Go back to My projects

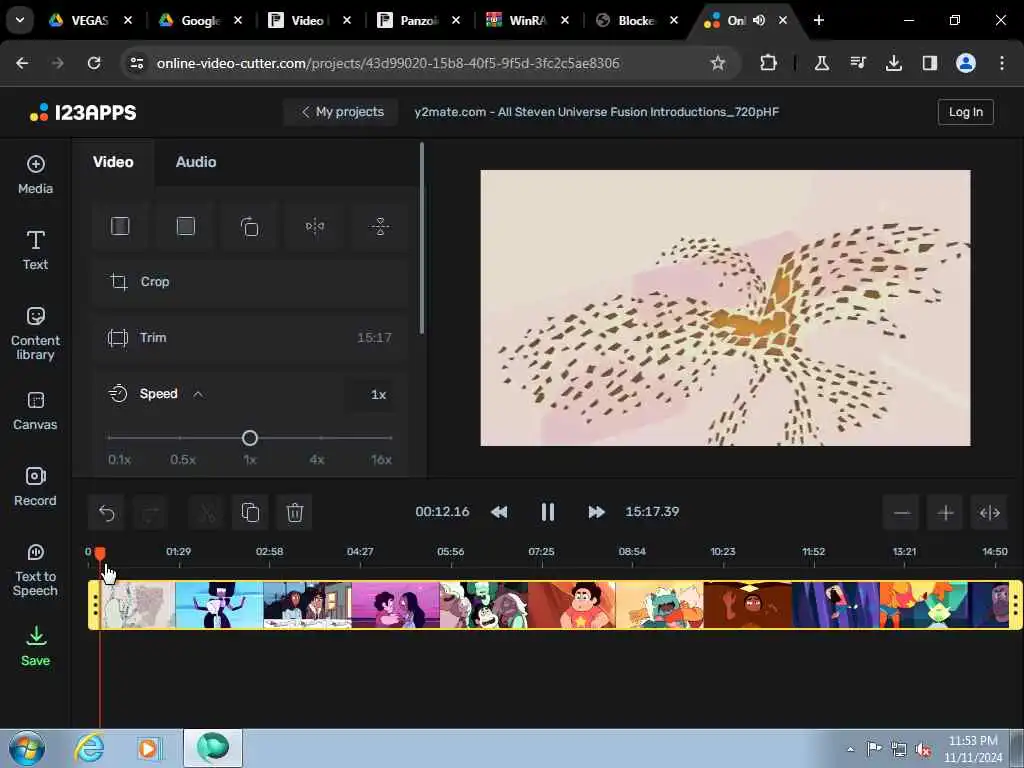click(342, 112)
